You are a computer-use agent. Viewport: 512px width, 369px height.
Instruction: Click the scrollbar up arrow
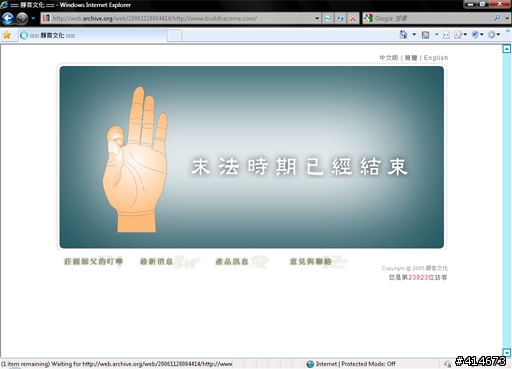pyautogui.click(x=507, y=49)
